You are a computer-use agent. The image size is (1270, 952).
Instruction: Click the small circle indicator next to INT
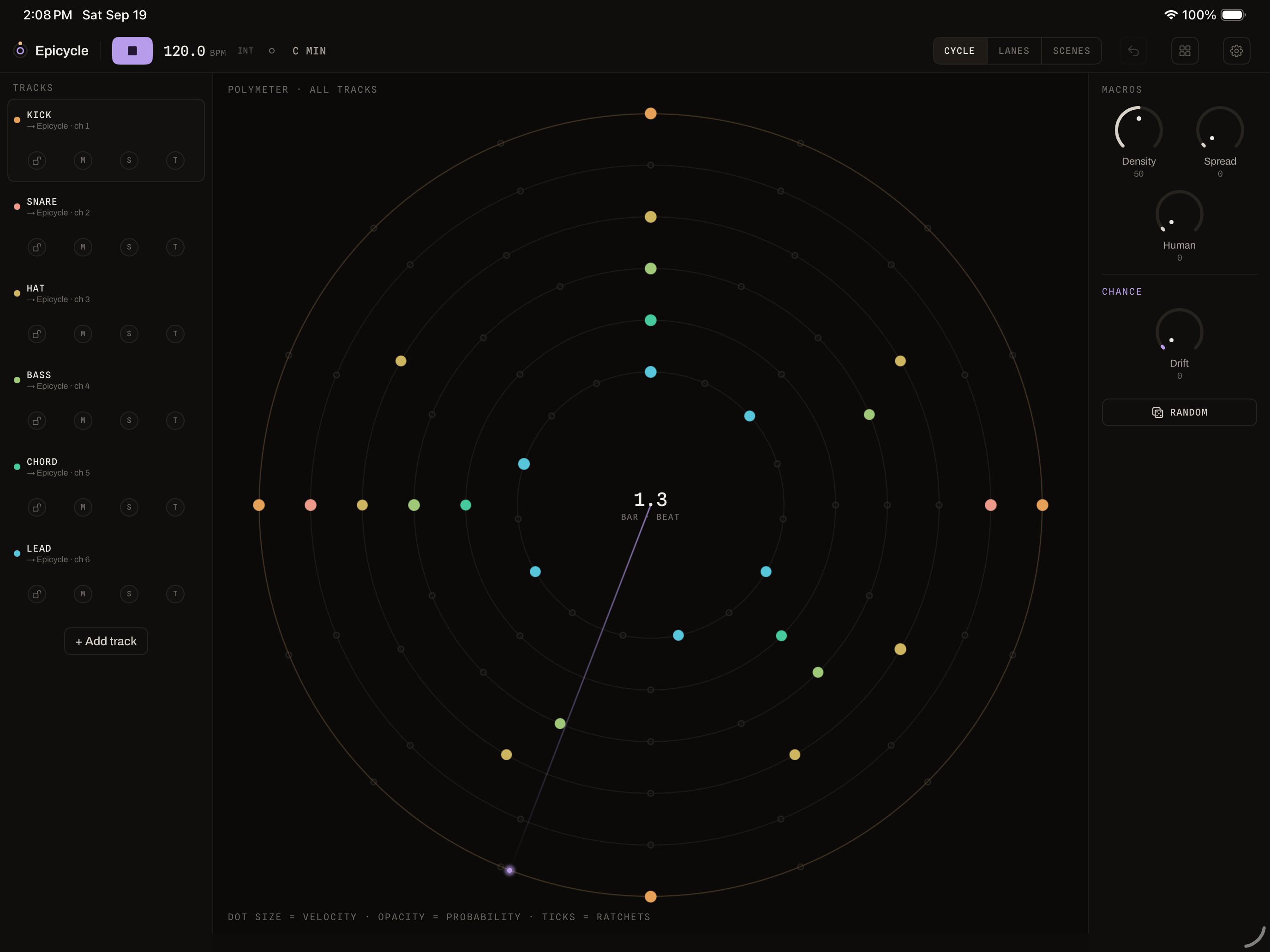click(x=271, y=51)
